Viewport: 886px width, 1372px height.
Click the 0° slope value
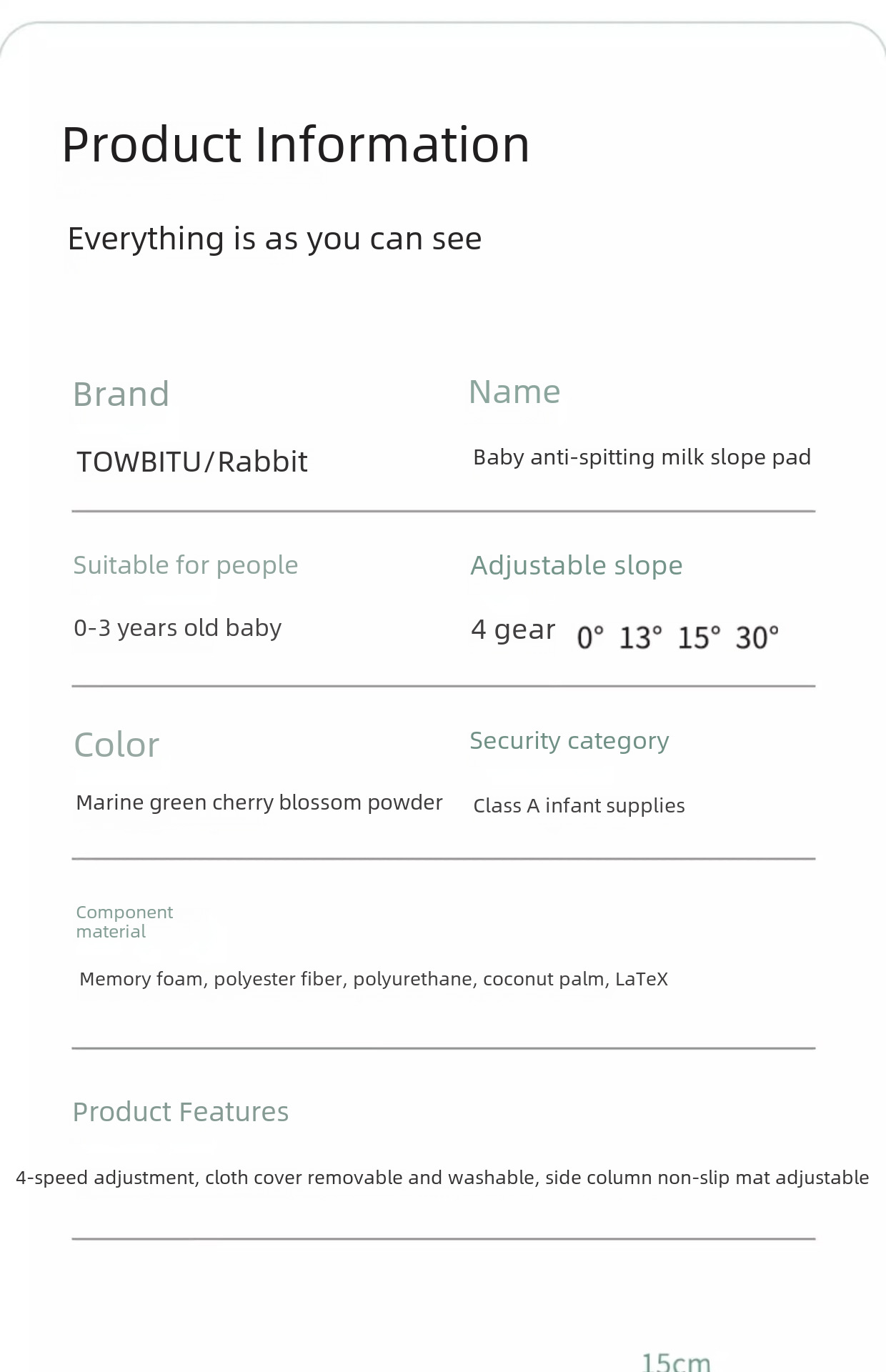click(x=590, y=637)
